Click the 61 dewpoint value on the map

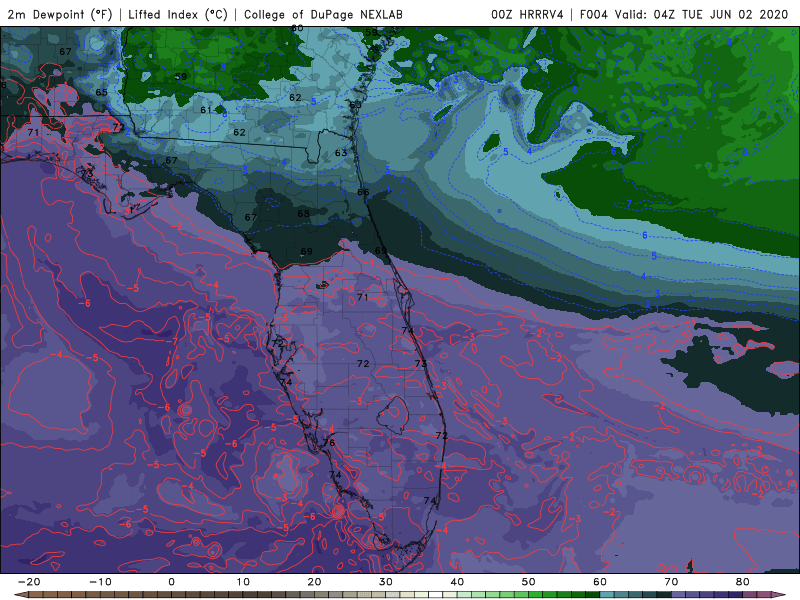206,110
